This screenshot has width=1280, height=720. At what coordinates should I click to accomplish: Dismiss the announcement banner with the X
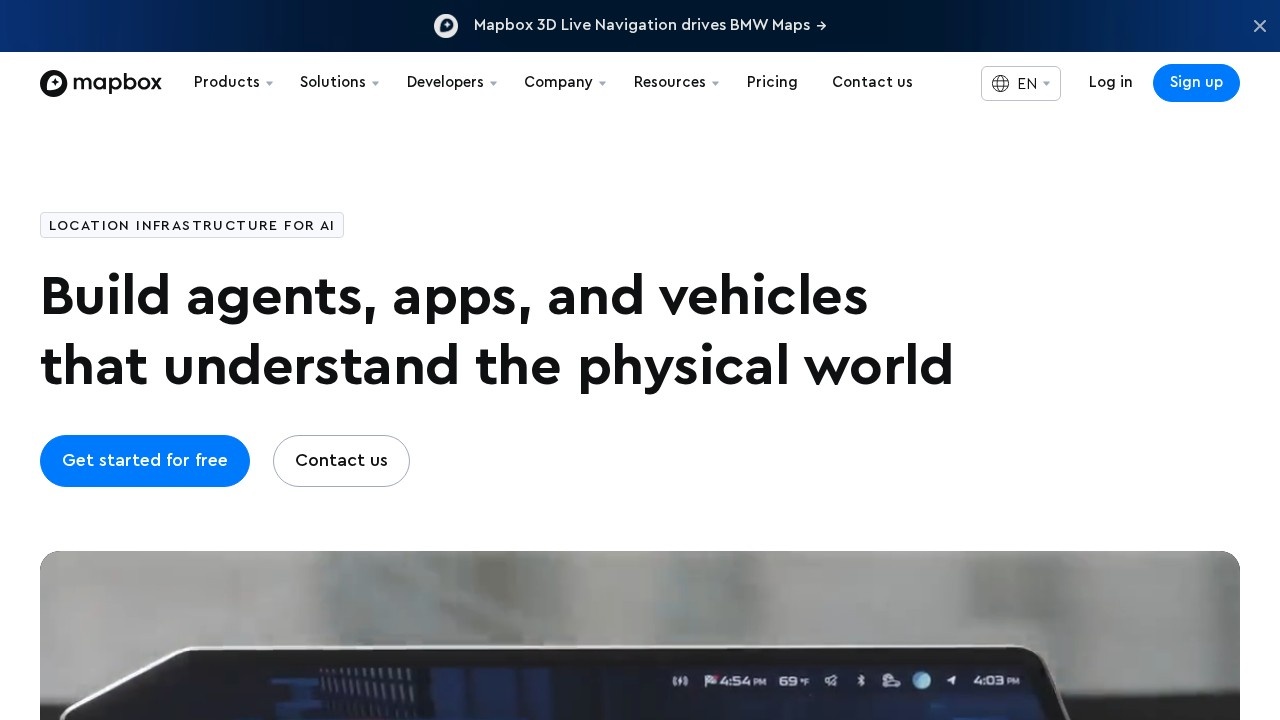pos(1260,26)
